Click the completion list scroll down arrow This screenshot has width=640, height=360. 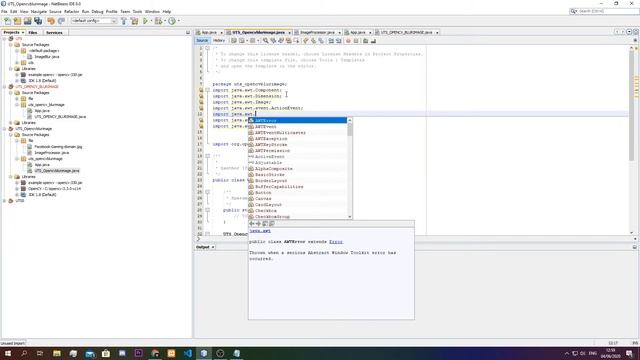350,217
